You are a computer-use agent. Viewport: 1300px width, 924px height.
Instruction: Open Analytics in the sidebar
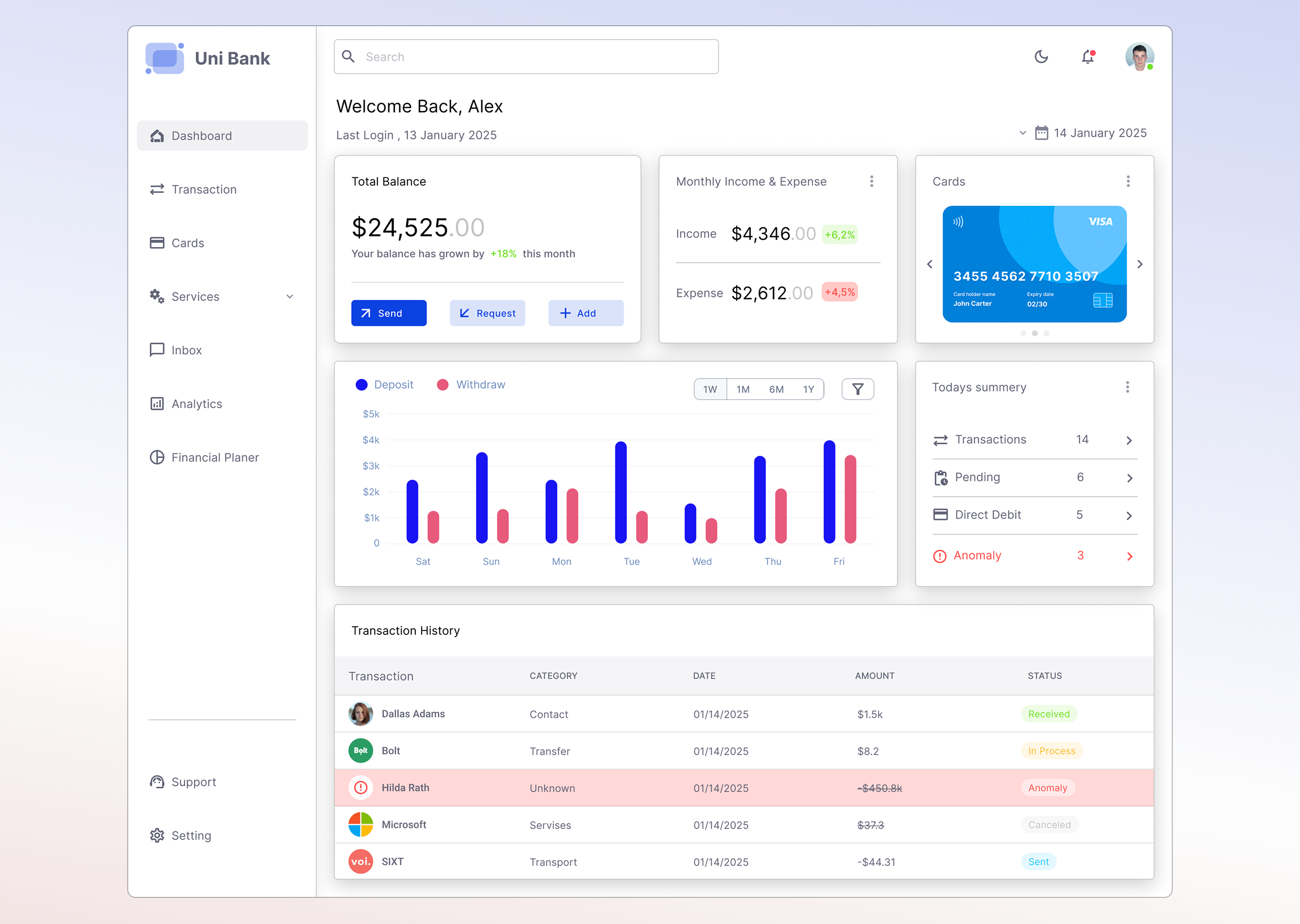point(196,404)
